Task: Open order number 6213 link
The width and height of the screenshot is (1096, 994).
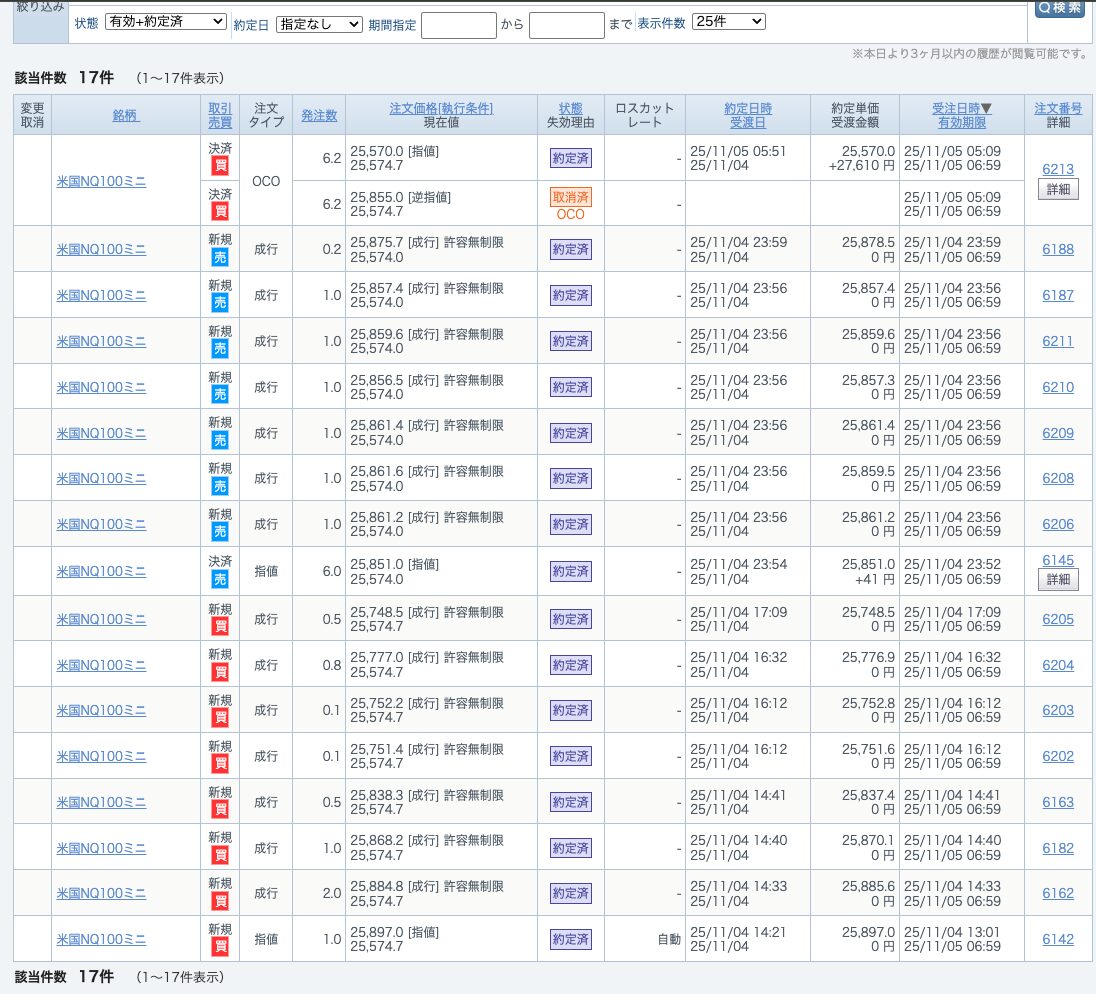Action: 1057,169
